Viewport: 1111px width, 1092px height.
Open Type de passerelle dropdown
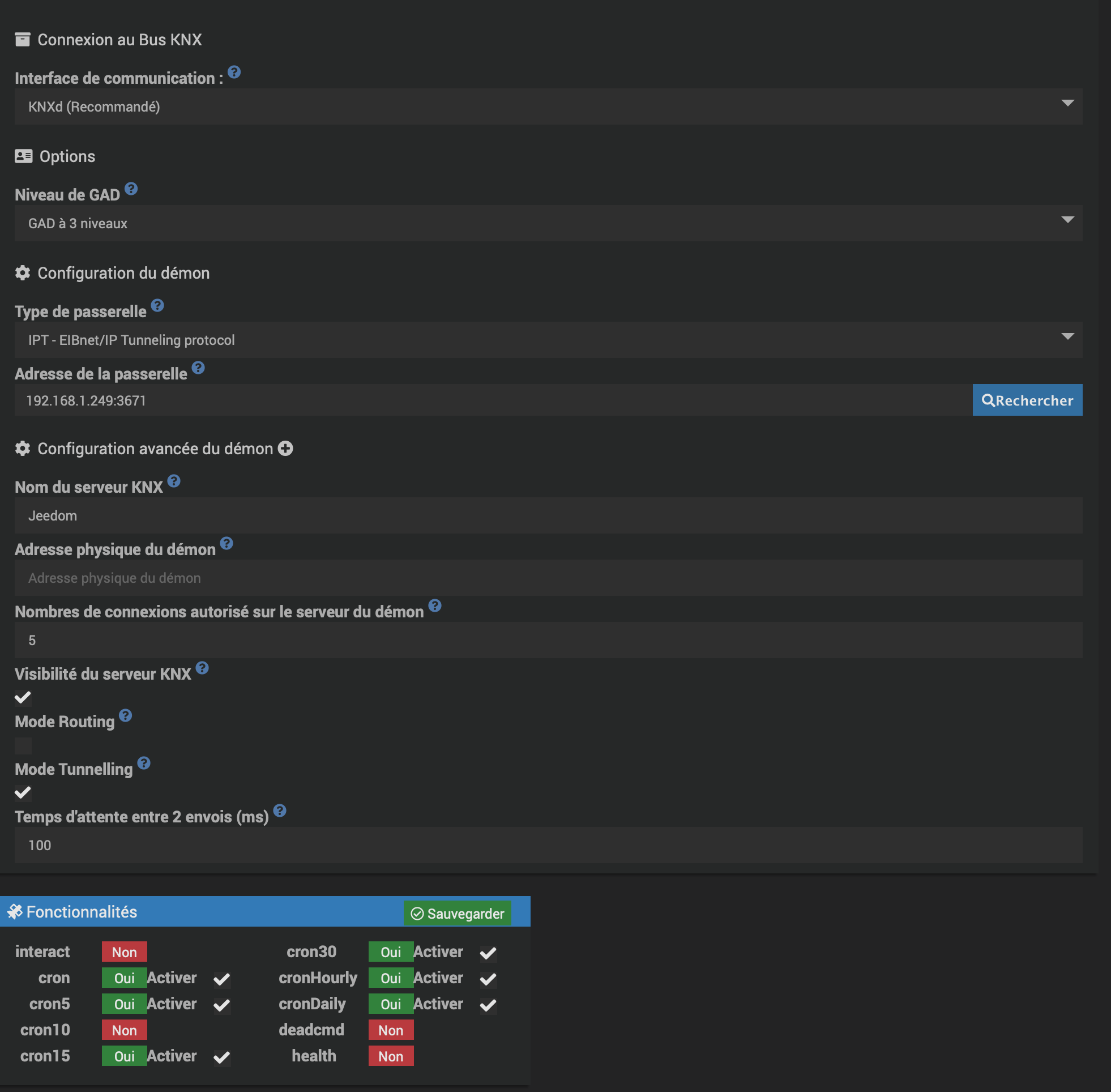tap(548, 340)
